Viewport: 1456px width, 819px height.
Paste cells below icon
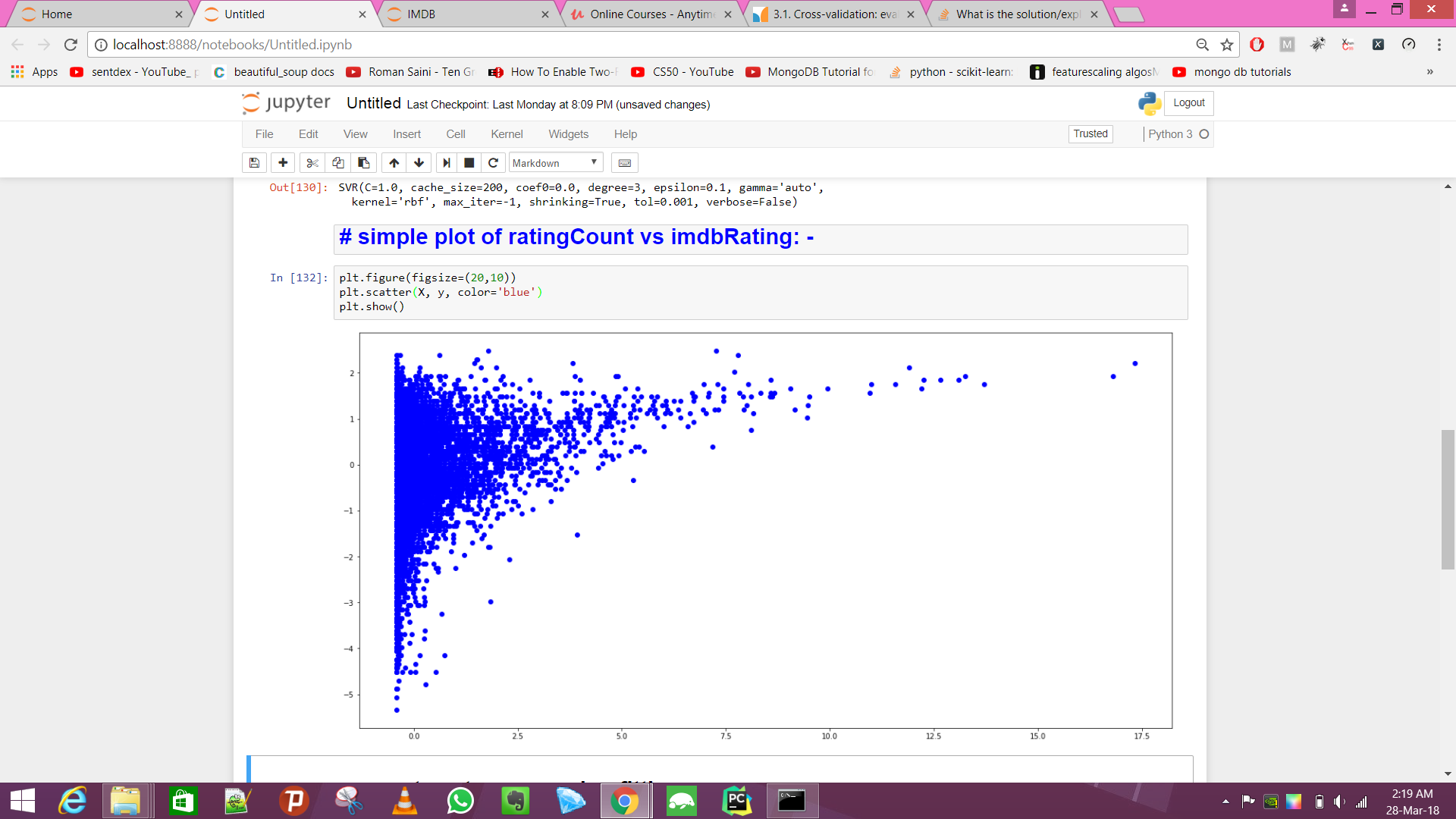point(364,163)
